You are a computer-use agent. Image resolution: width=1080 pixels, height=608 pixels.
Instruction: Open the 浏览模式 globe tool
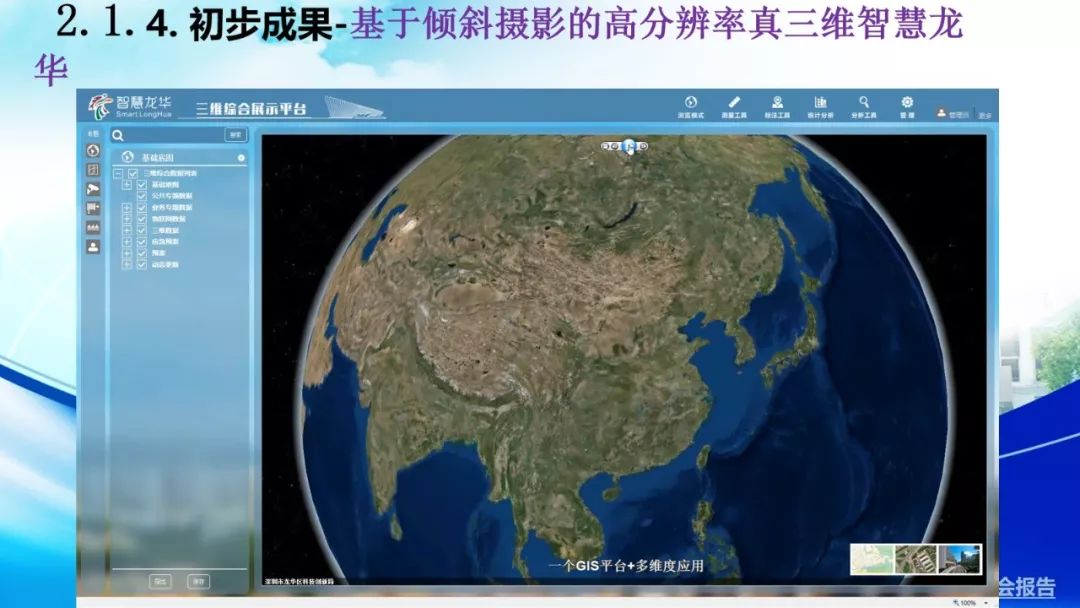click(690, 107)
